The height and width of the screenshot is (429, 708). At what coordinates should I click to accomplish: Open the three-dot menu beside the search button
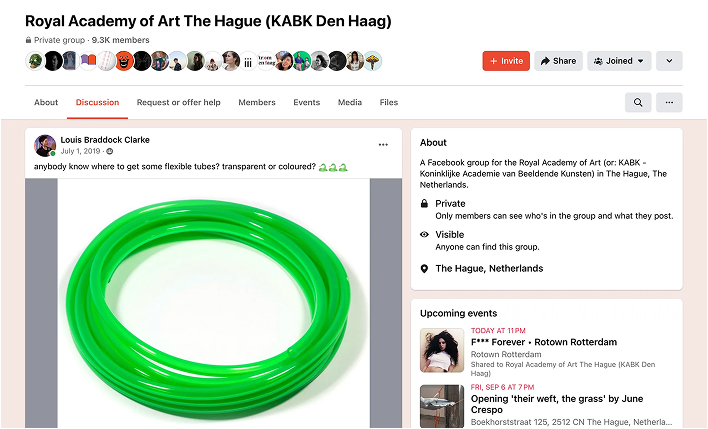click(669, 103)
